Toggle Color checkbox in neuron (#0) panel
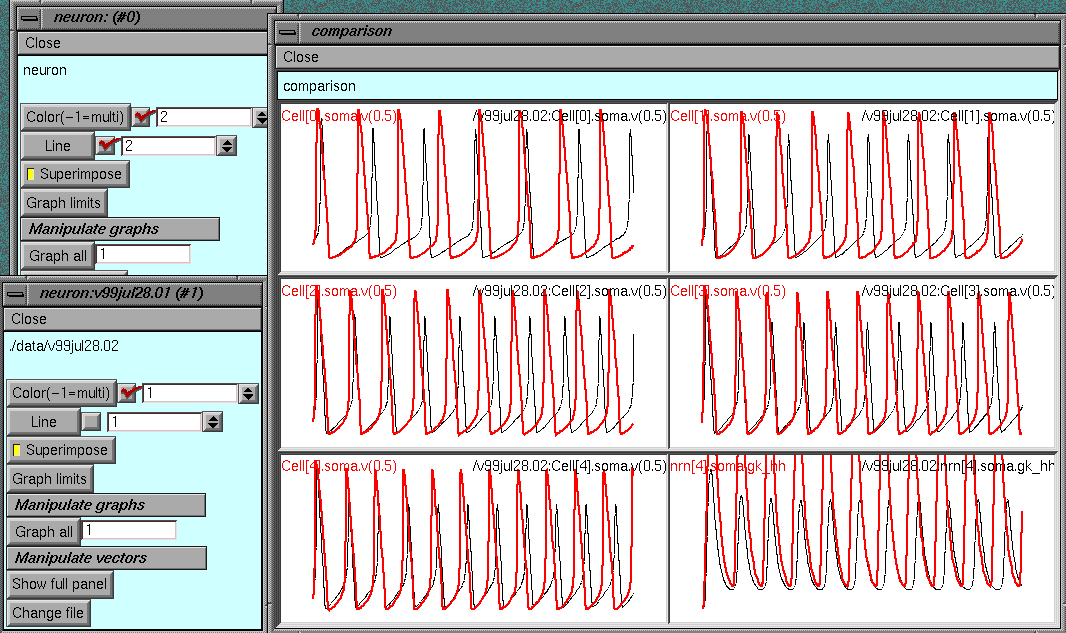Image resolution: width=1066 pixels, height=633 pixels. (x=143, y=117)
